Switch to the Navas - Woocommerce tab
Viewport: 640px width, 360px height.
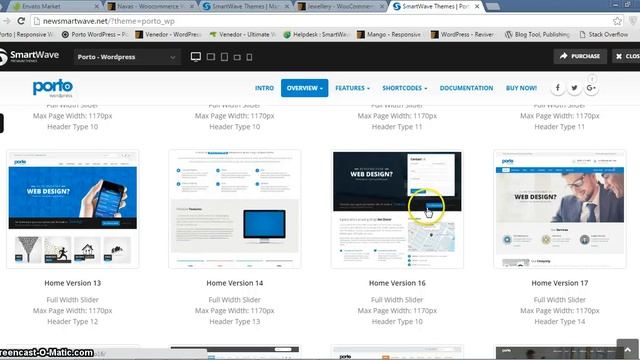point(149,7)
